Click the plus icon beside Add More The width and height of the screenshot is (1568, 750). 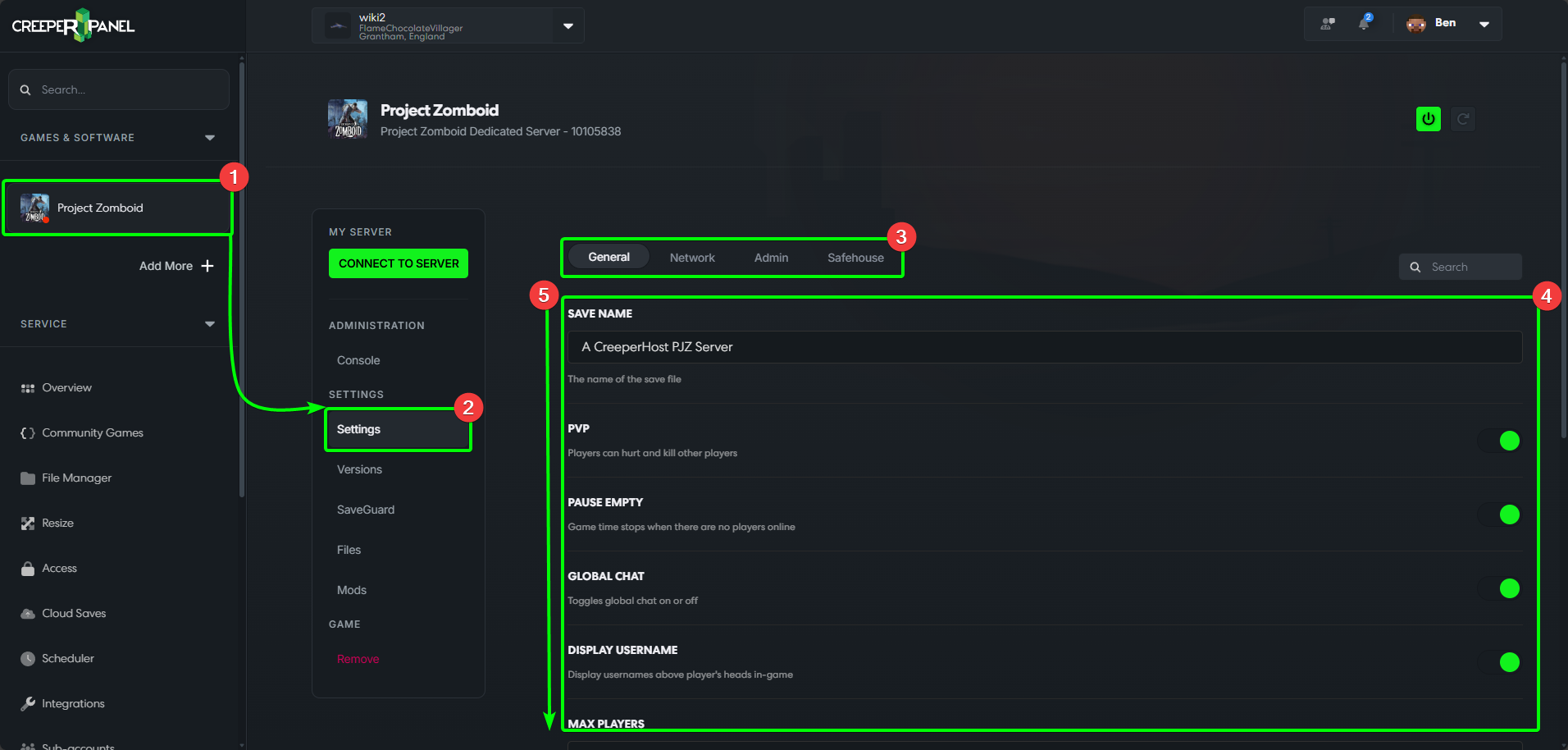(x=207, y=266)
